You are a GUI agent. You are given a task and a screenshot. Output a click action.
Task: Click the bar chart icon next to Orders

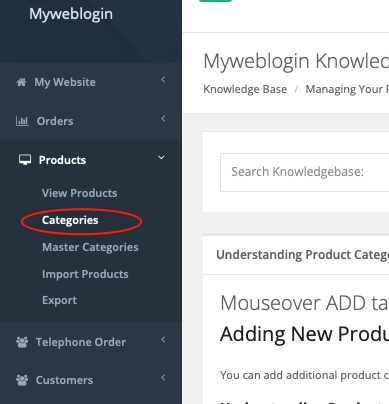tap(22, 121)
